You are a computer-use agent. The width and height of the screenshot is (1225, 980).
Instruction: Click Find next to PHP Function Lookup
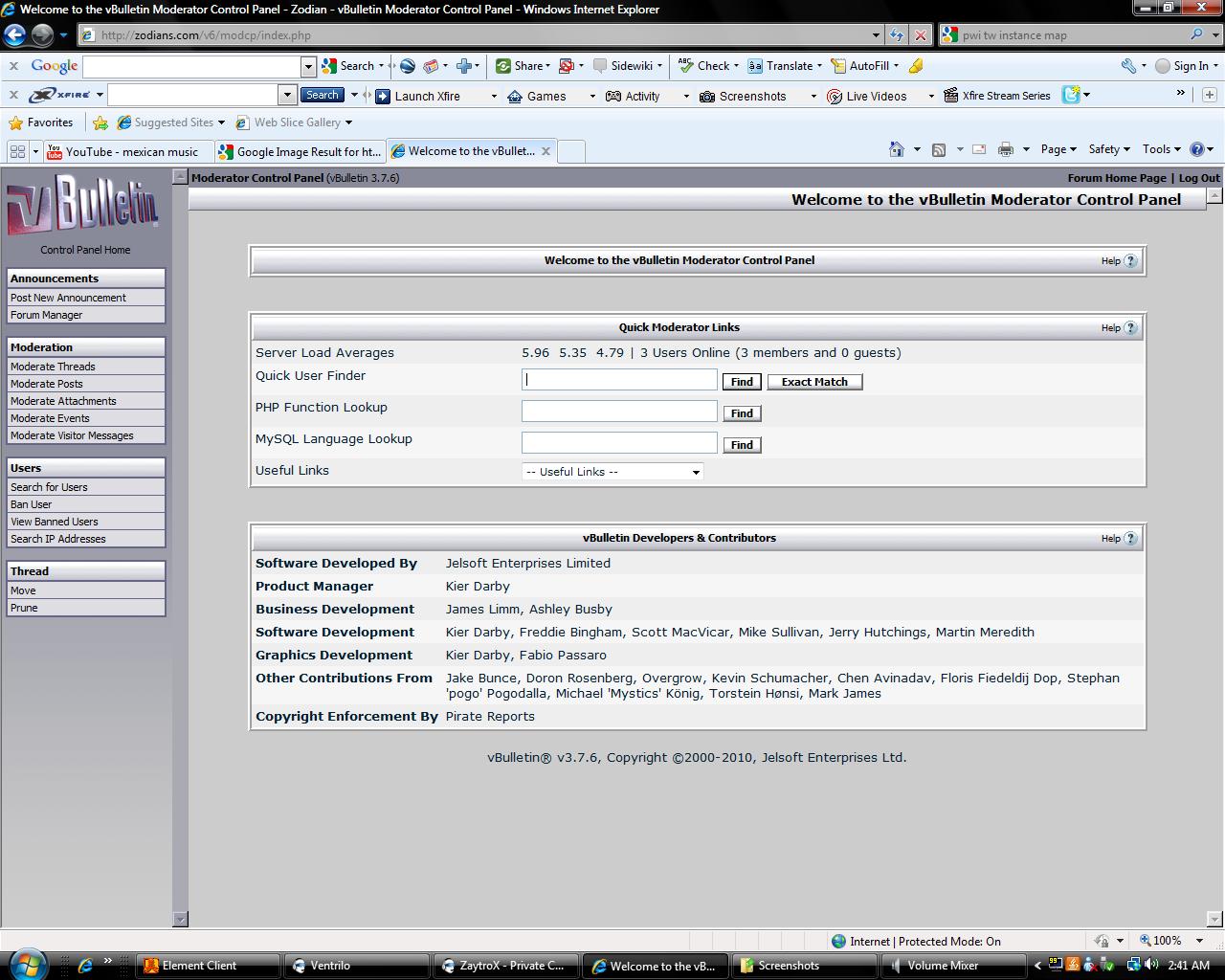pos(742,413)
